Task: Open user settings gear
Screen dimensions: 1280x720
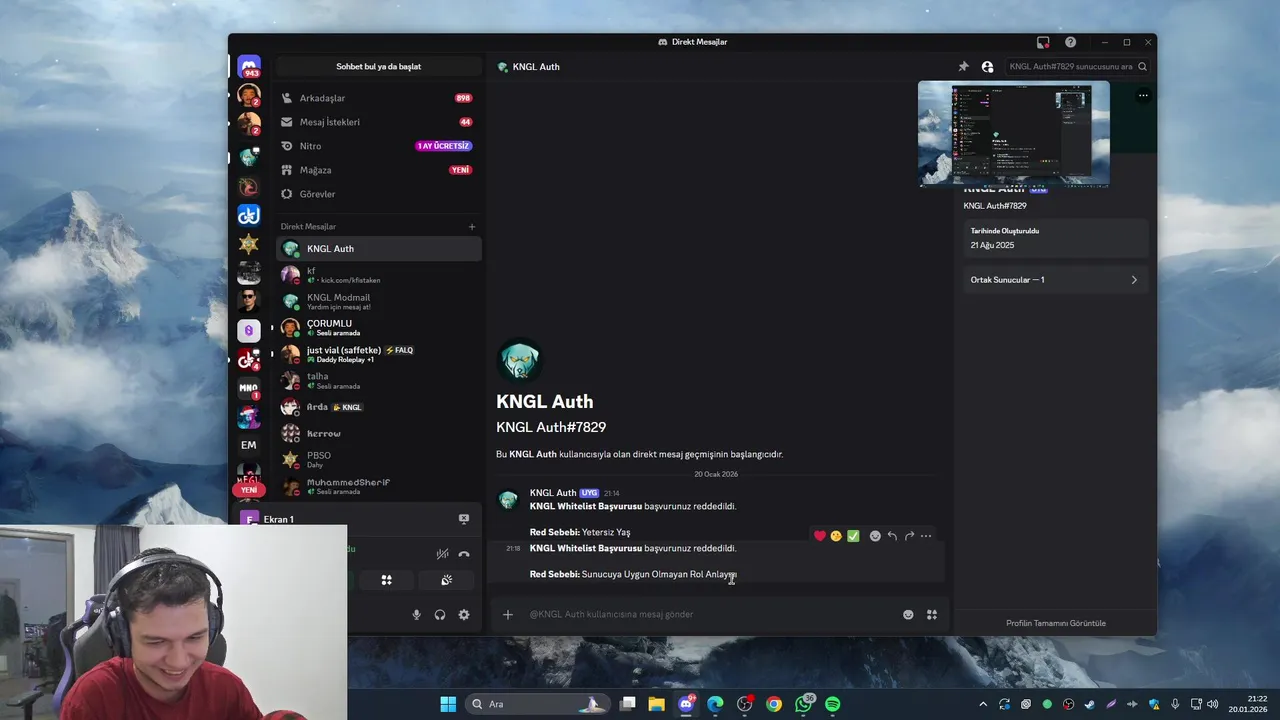Action: 464,615
